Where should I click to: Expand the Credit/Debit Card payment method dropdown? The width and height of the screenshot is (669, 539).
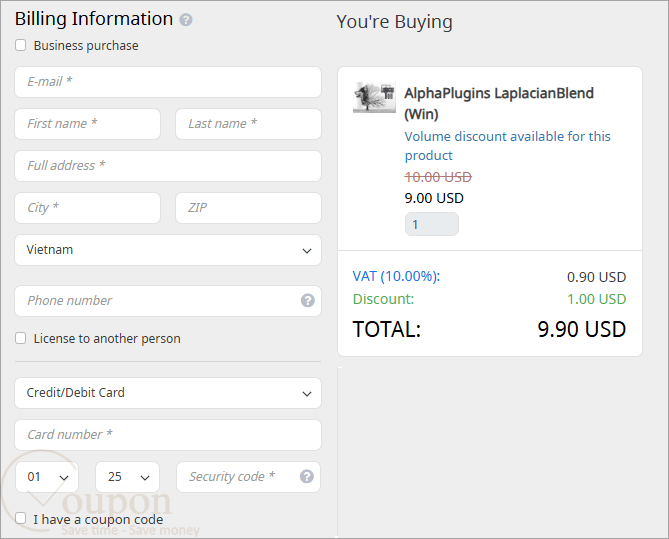click(x=168, y=393)
